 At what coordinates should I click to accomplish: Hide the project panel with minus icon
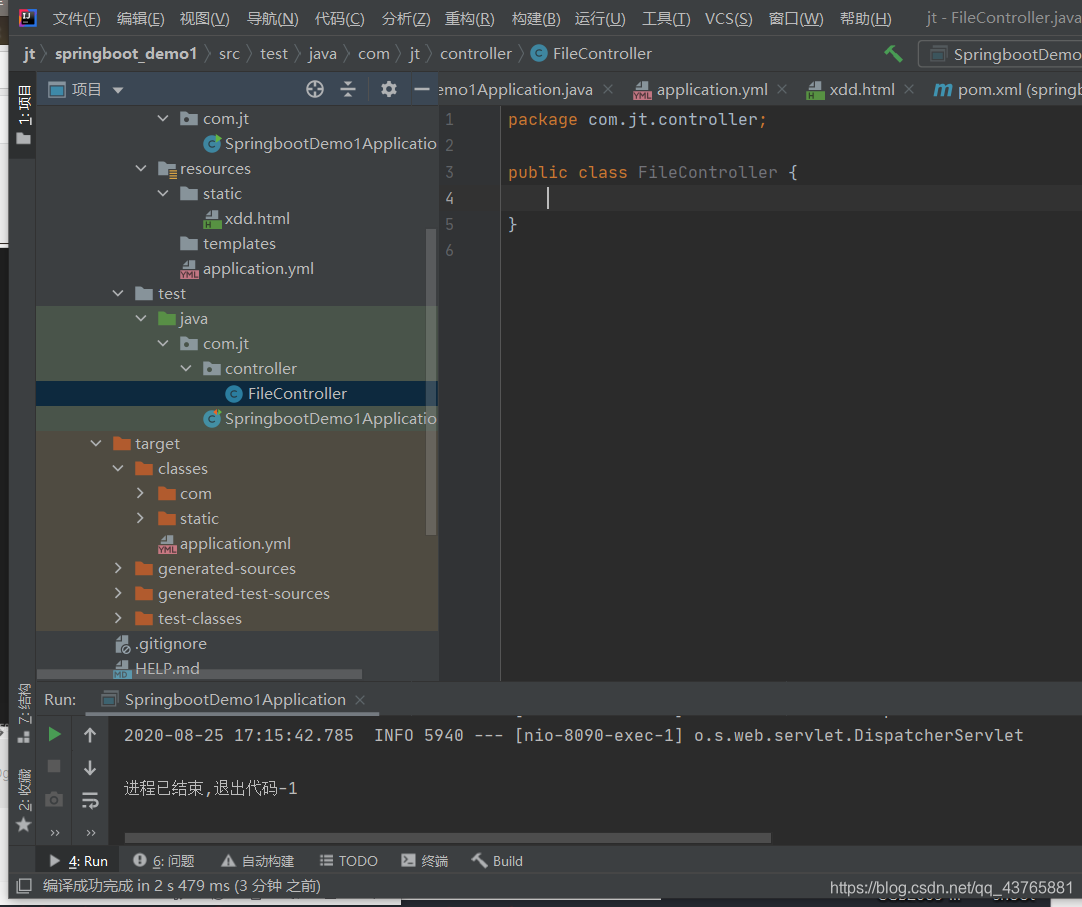pos(422,89)
